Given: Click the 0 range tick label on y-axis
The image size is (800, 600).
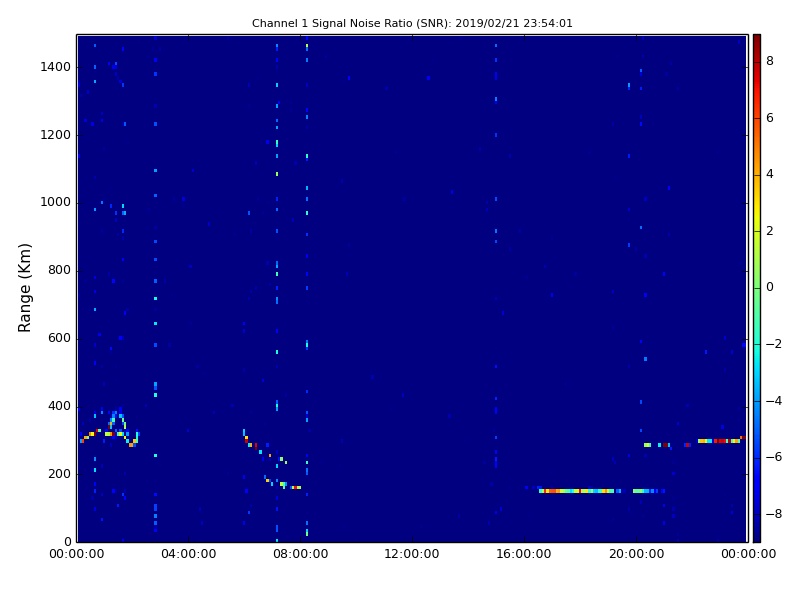Looking at the screenshot, I should pyautogui.click(x=67, y=541).
